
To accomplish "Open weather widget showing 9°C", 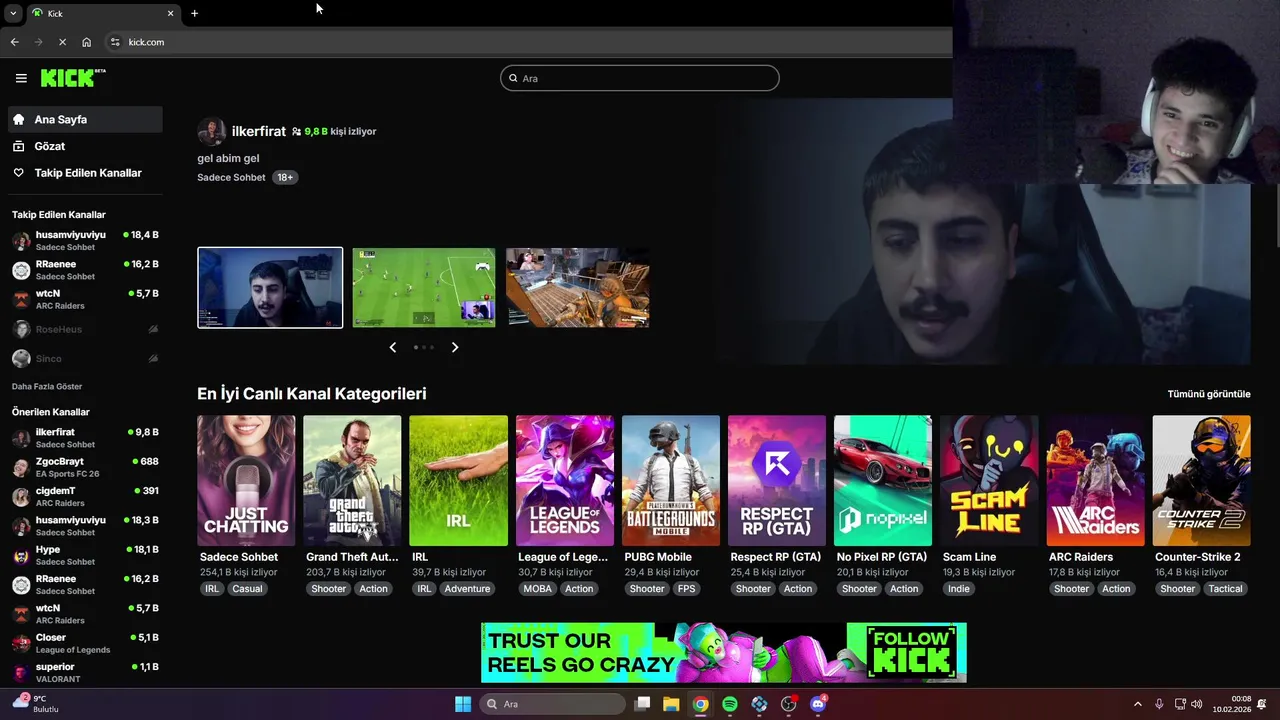I will (36, 704).
